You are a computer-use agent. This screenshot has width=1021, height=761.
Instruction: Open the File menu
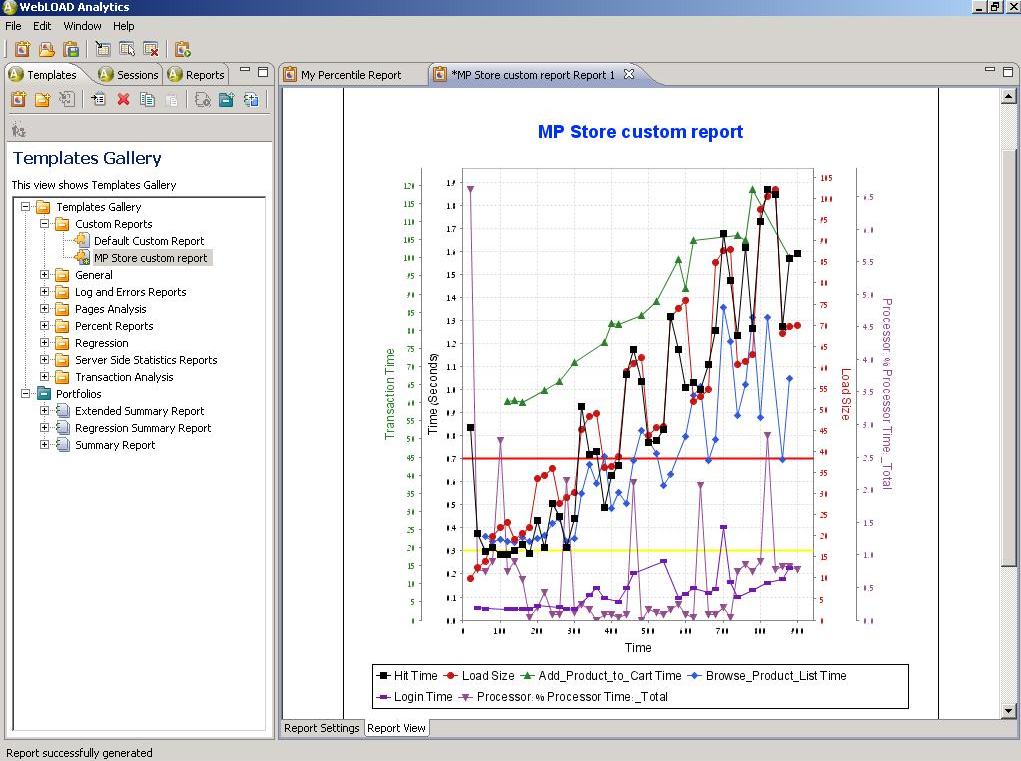click(13, 26)
